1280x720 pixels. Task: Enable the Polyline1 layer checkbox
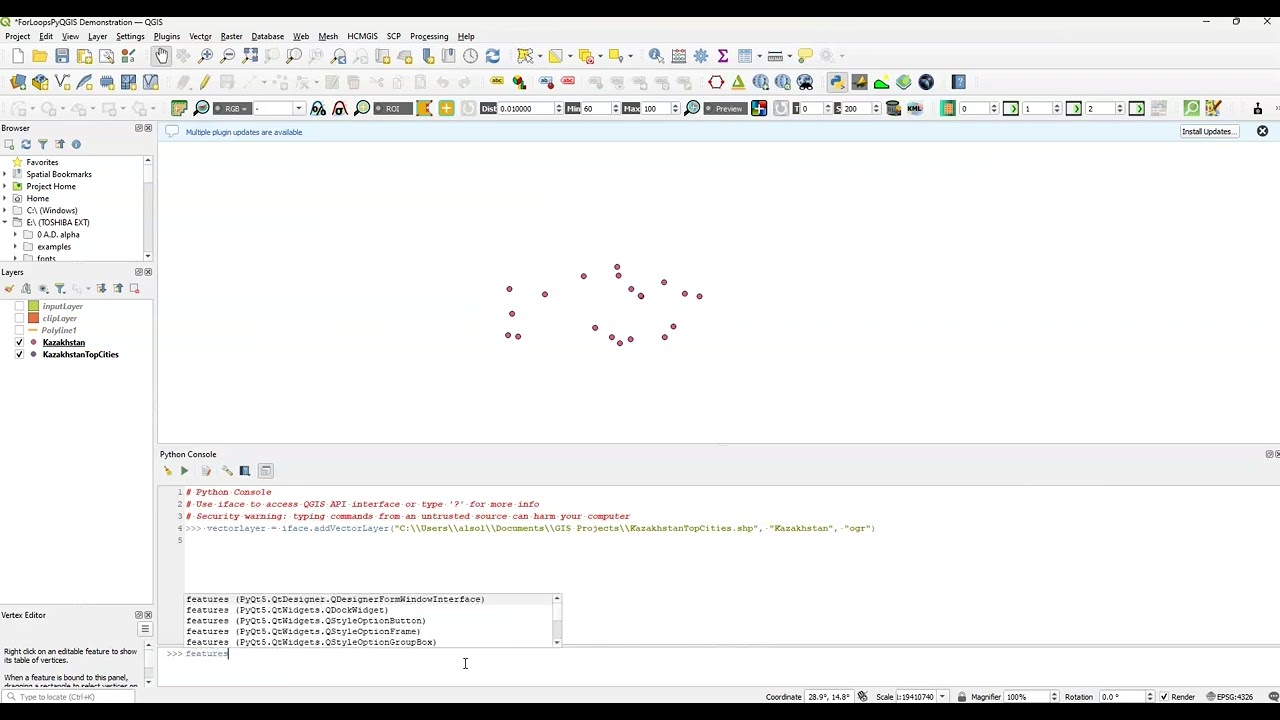(19, 330)
